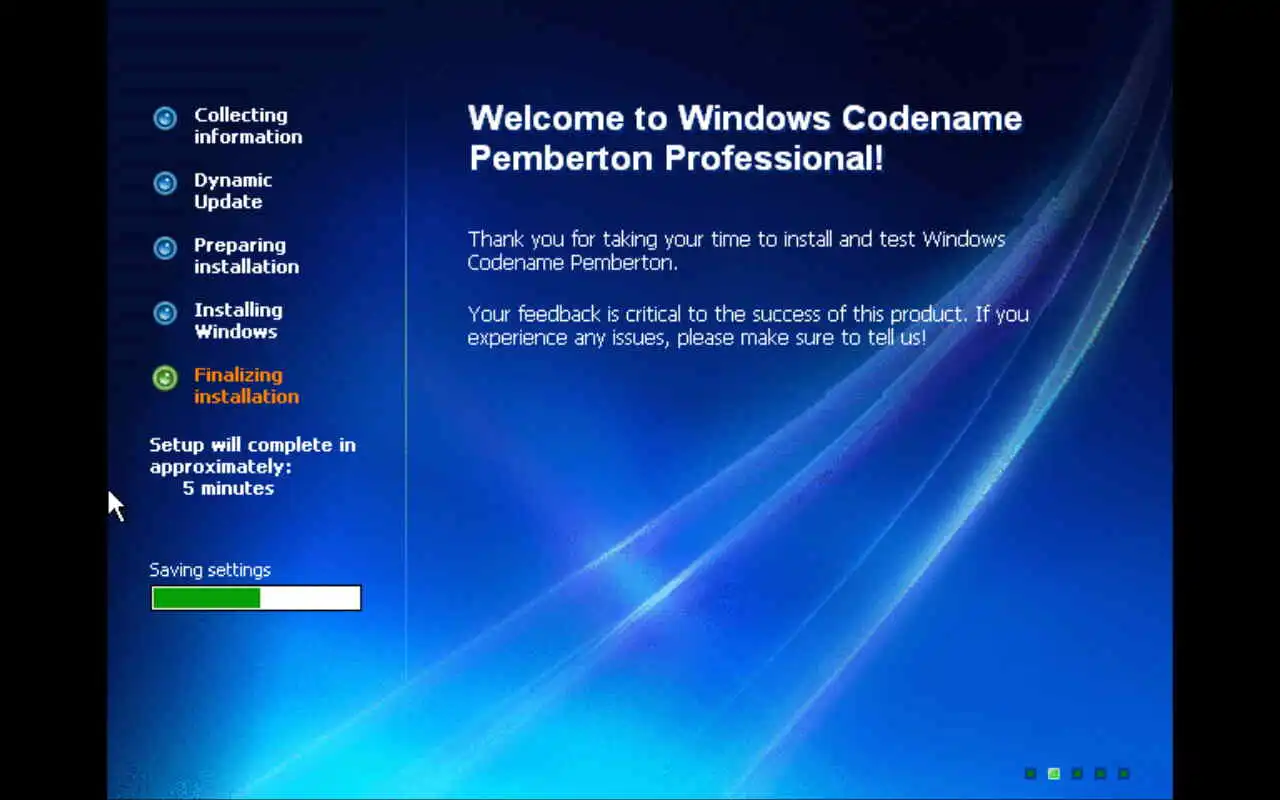This screenshot has width=1280, height=800.
Task: Click the 'Thank you for taking your time' paragraph
Action: click(737, 251)
